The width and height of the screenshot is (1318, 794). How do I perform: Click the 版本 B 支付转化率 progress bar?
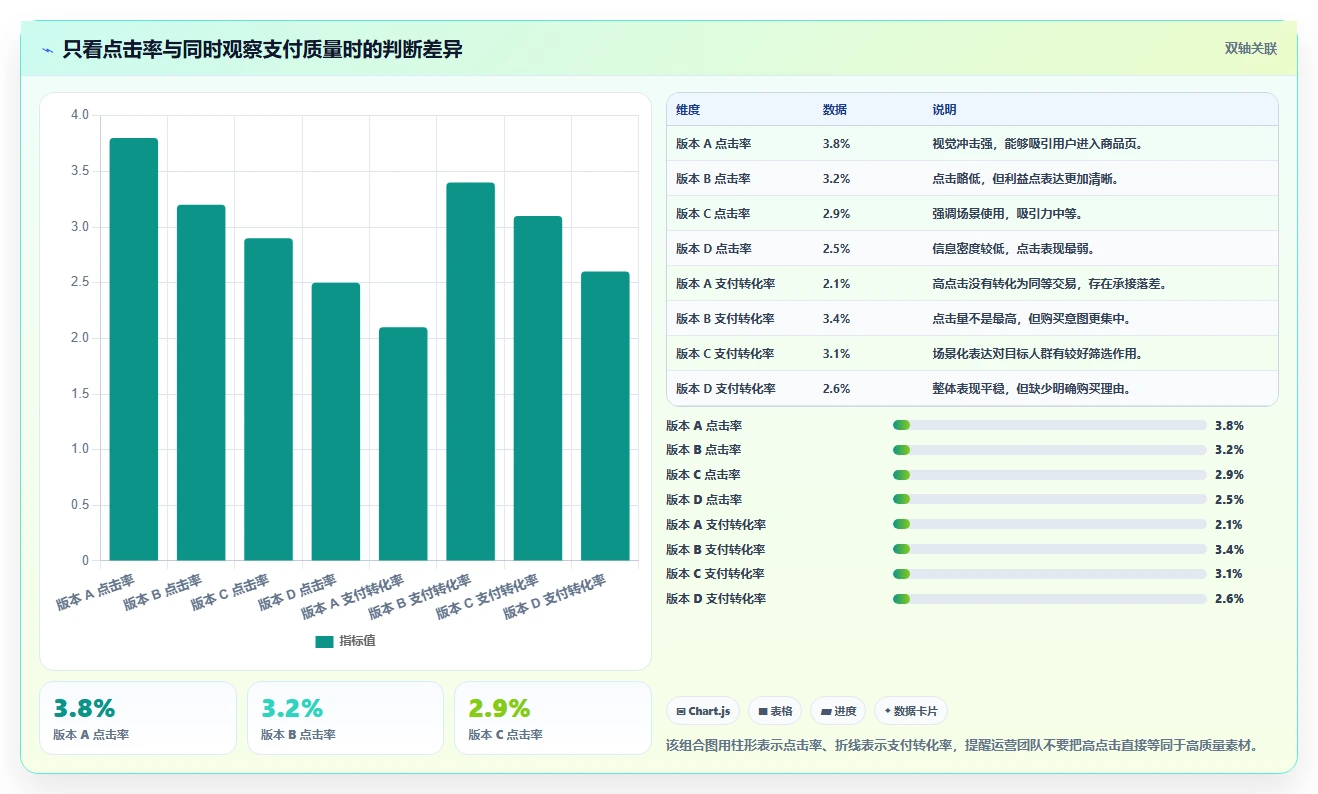pyautogui.click(x=1050, y=549)
